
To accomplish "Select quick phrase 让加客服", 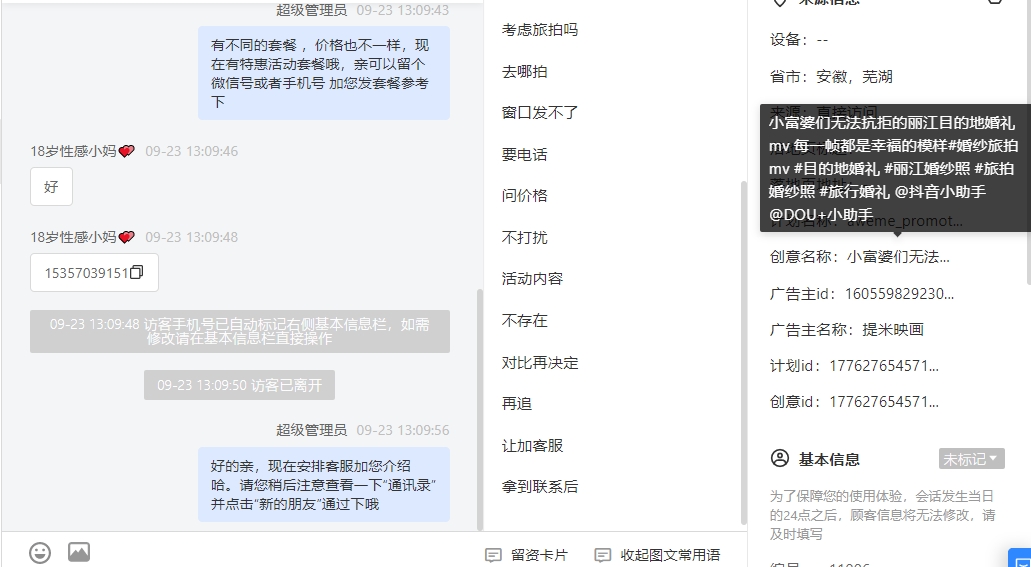I will (x=533, y=445).
